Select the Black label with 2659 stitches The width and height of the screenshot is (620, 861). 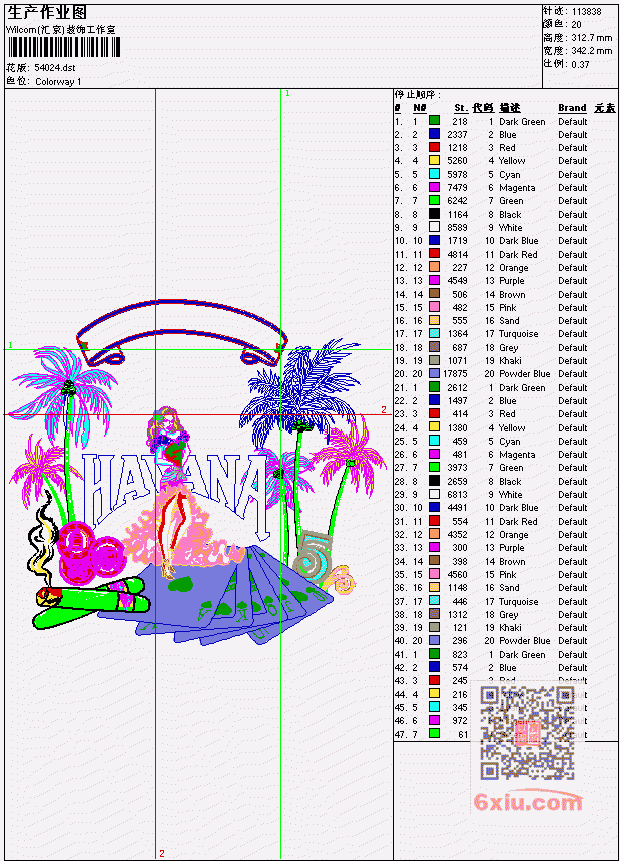tap(510, 482)
